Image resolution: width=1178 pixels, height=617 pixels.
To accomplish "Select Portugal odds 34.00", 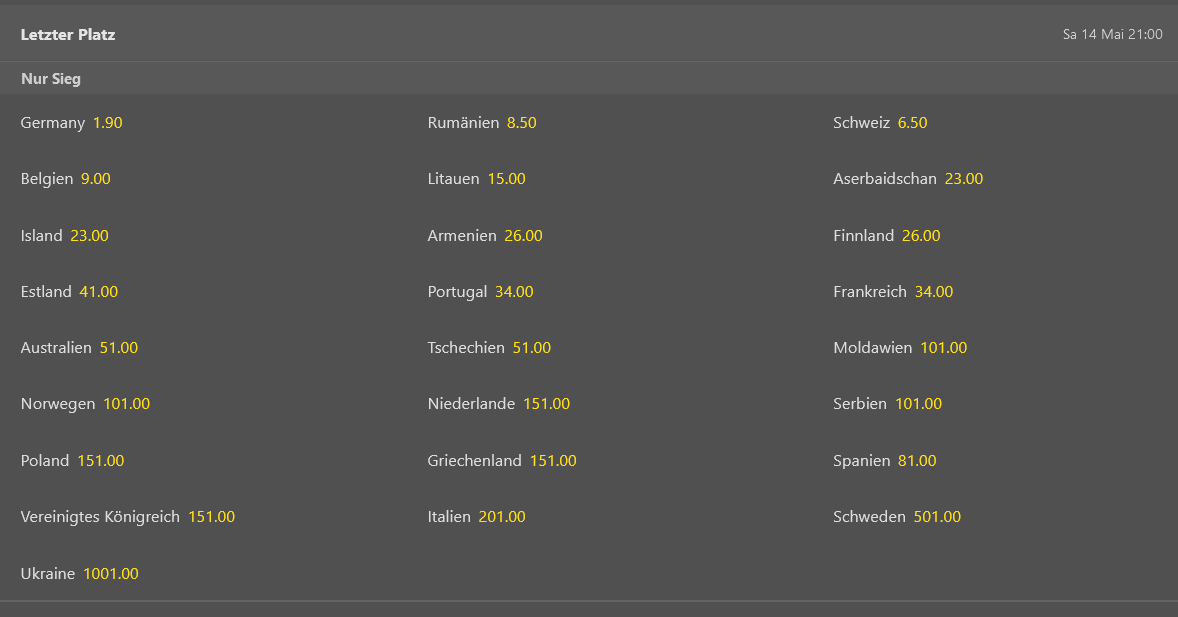I will pyautogui.click(x=480, y=292).
